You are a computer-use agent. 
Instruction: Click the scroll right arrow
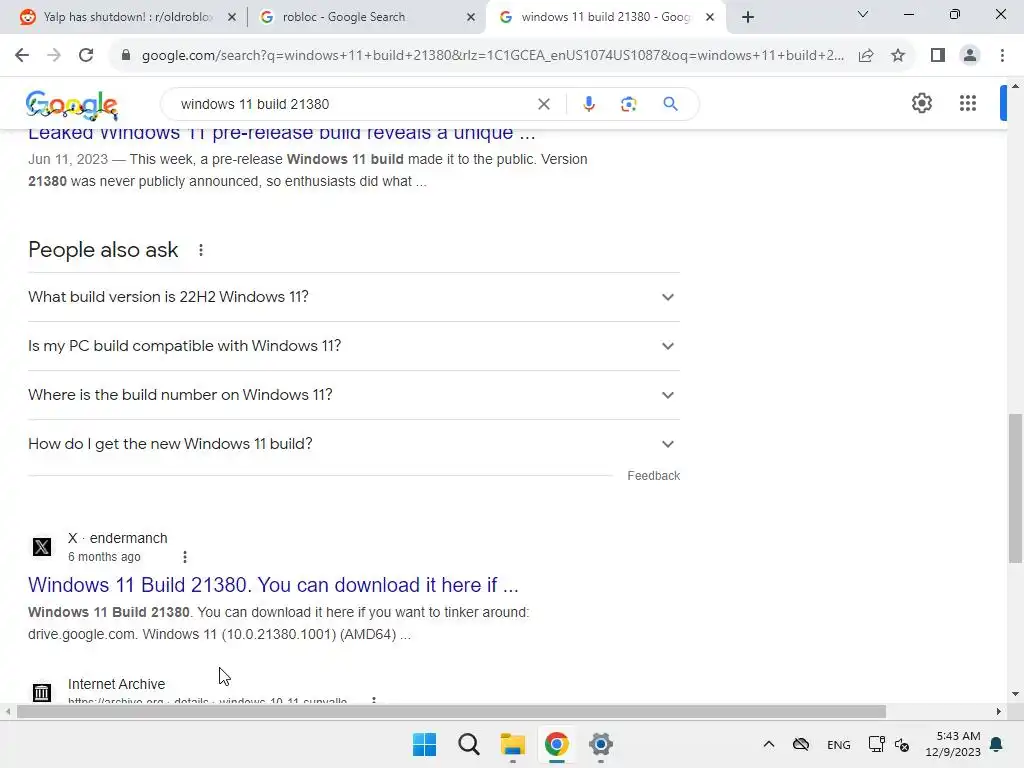999,711
